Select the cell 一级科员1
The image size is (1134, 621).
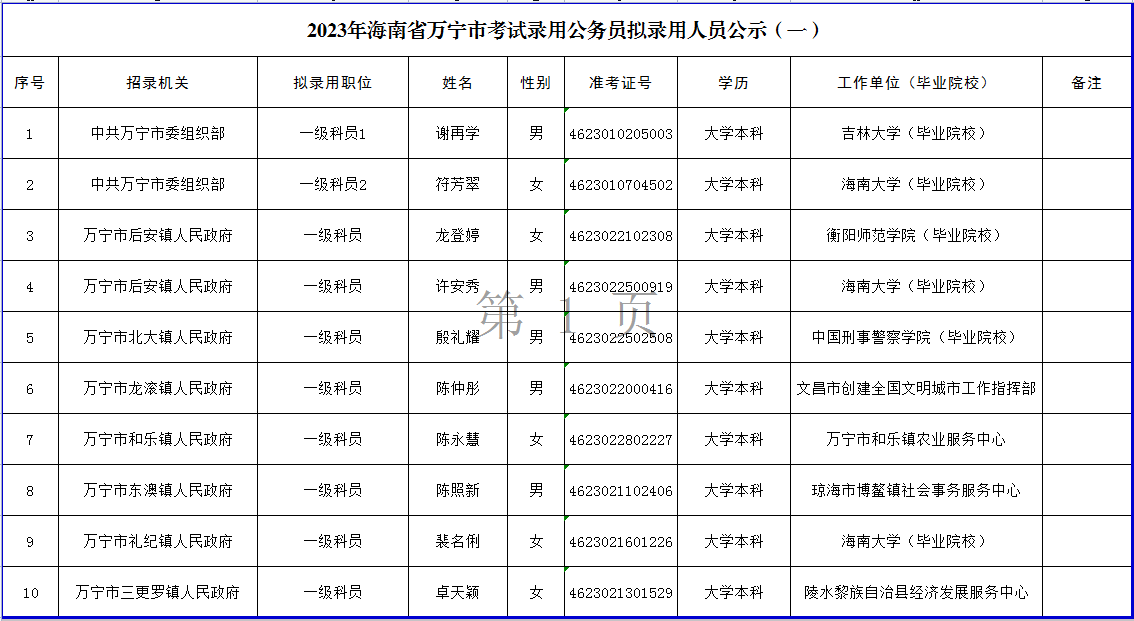click(333, 134)
